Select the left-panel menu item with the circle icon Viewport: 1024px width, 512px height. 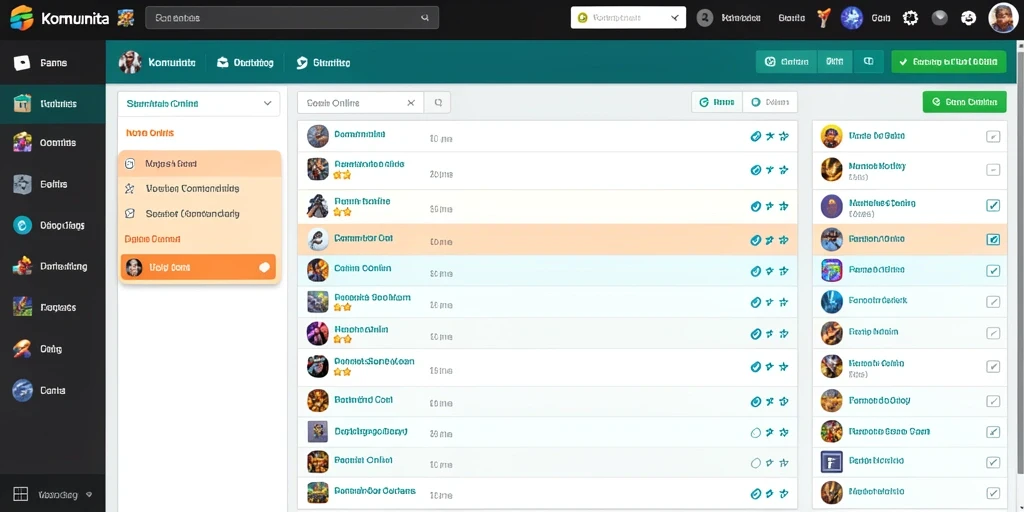[200, 164]
